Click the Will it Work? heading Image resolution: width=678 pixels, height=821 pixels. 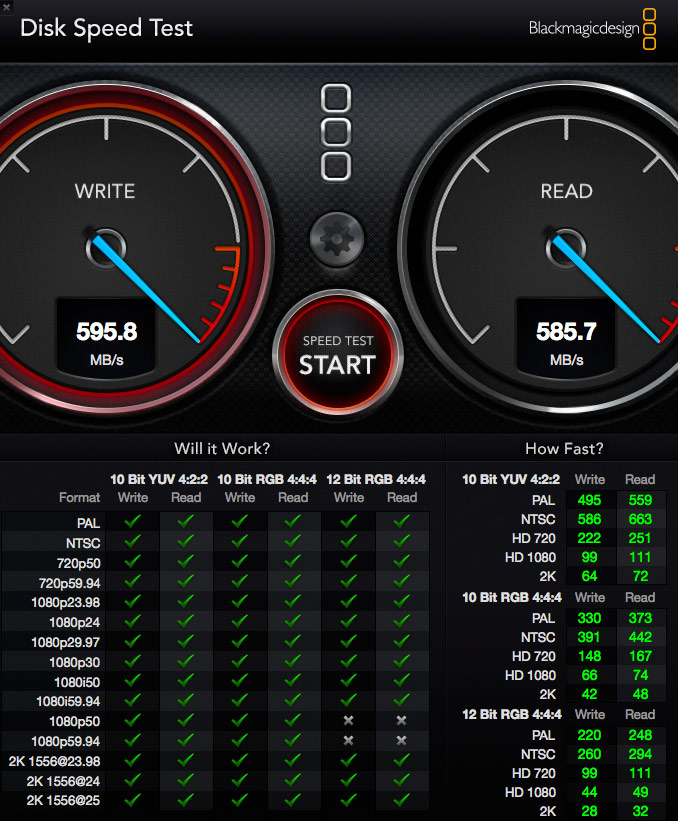(x=222, y=448)
